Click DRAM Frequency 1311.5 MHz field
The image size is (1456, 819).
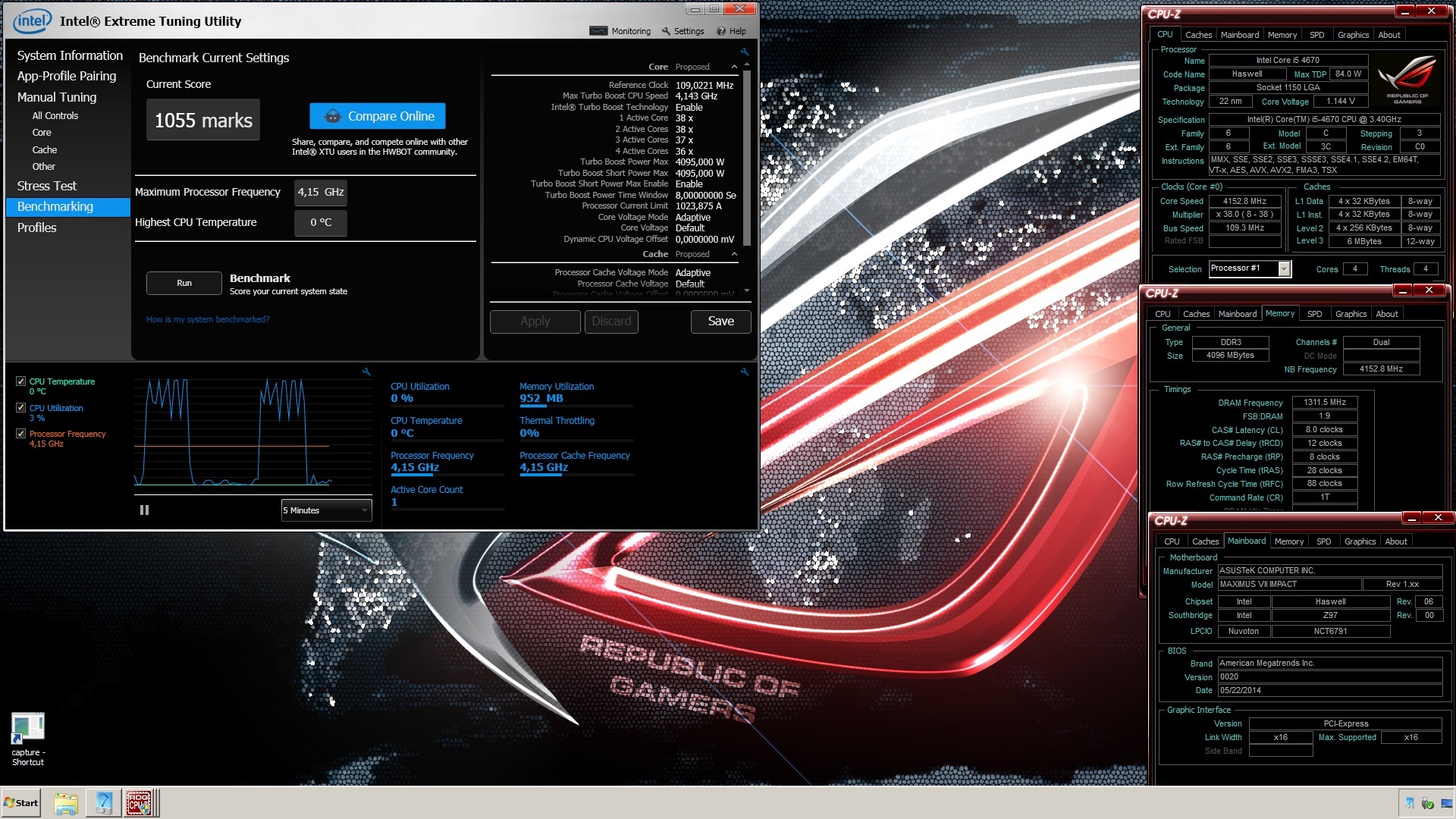(1325, 403)
